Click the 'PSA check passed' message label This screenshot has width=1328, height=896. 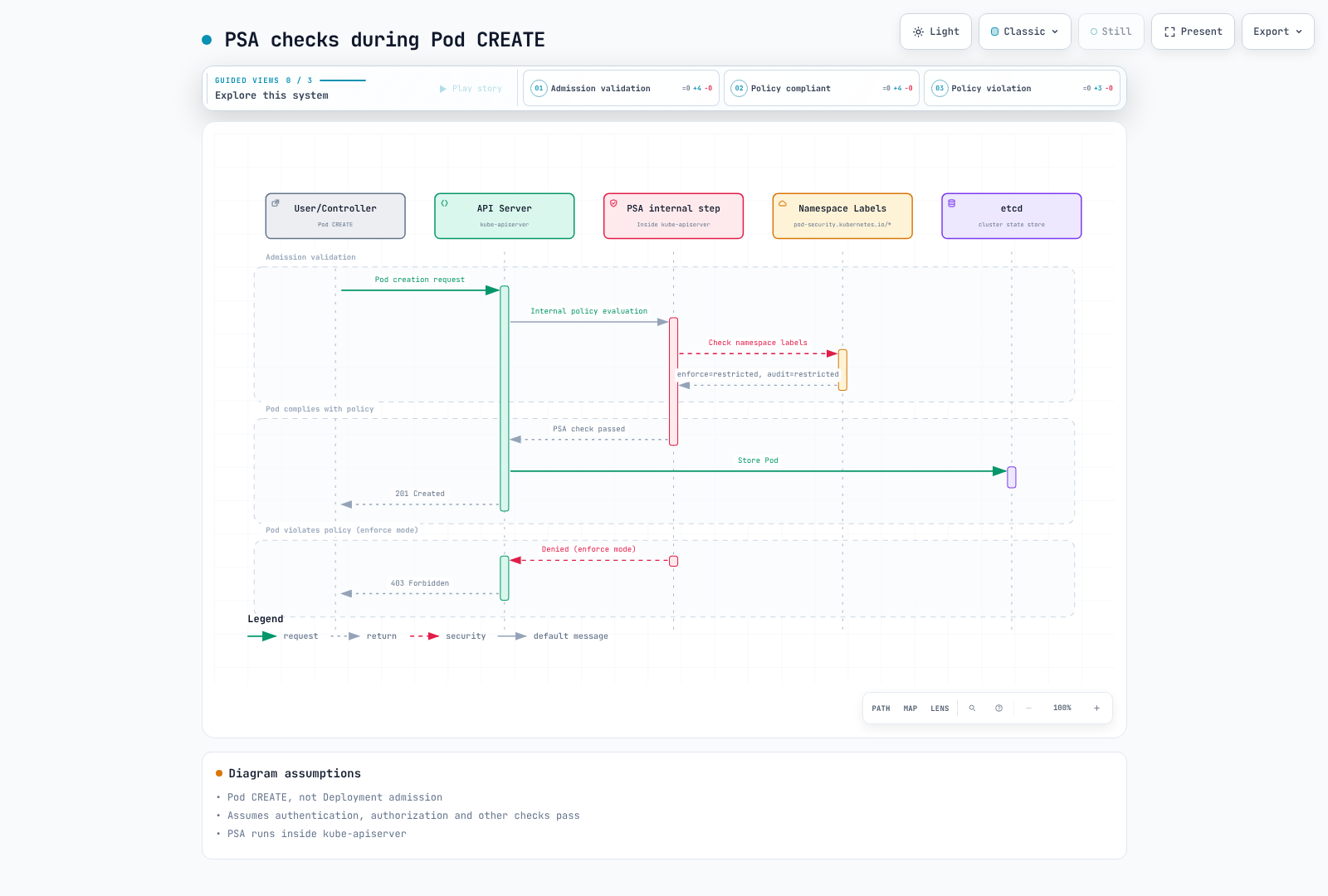click(x=589, y=429)
